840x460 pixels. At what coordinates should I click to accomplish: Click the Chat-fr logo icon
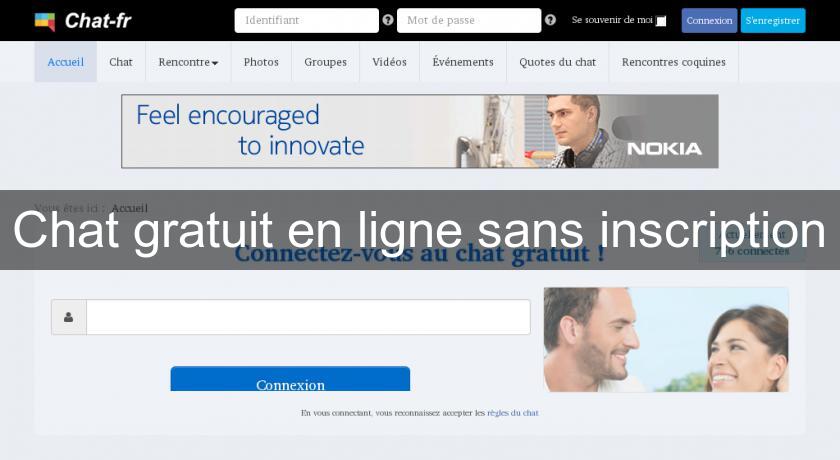(45, 21)
